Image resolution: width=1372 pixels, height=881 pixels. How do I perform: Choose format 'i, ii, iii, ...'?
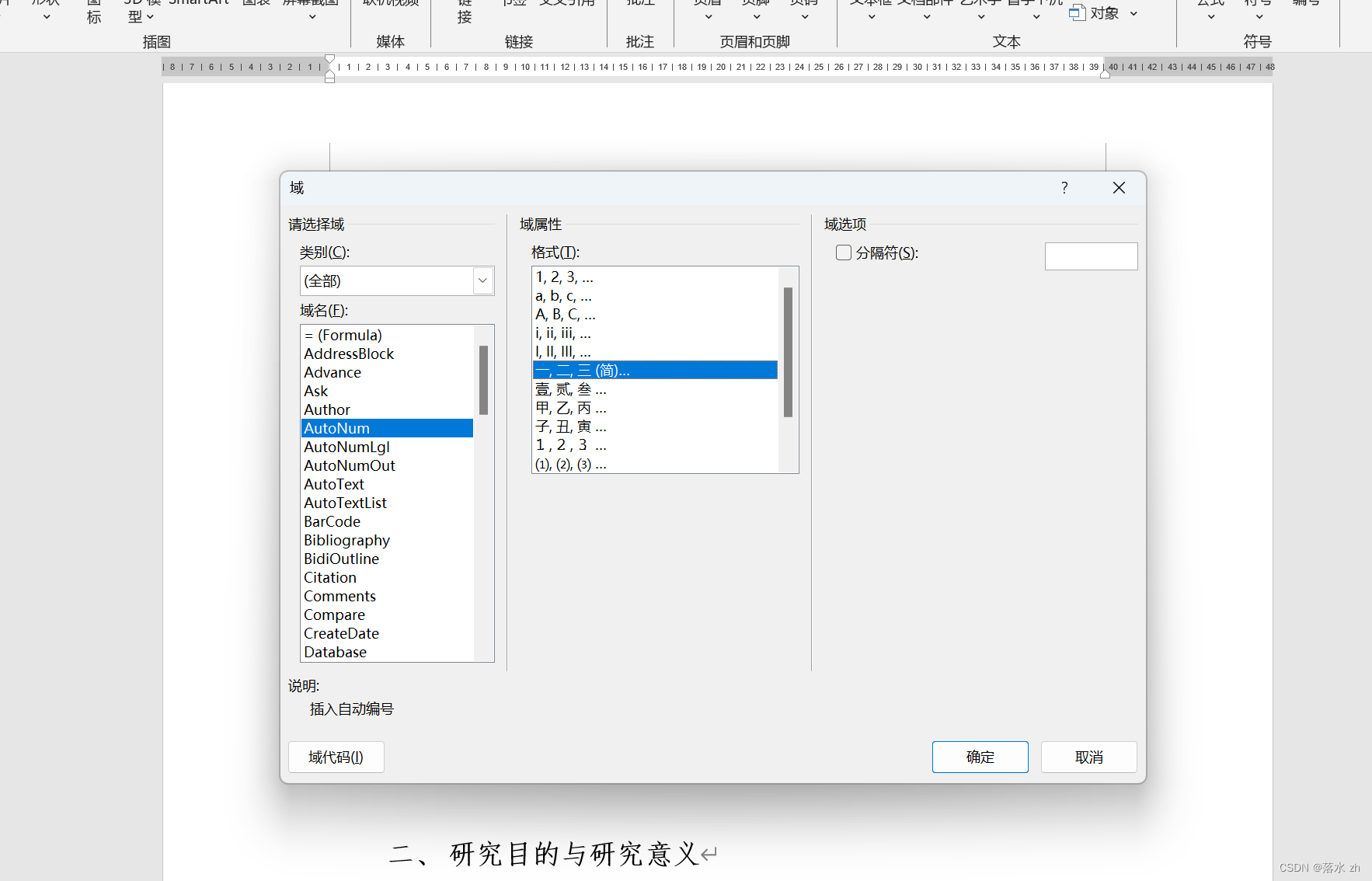tap(655, 333)
